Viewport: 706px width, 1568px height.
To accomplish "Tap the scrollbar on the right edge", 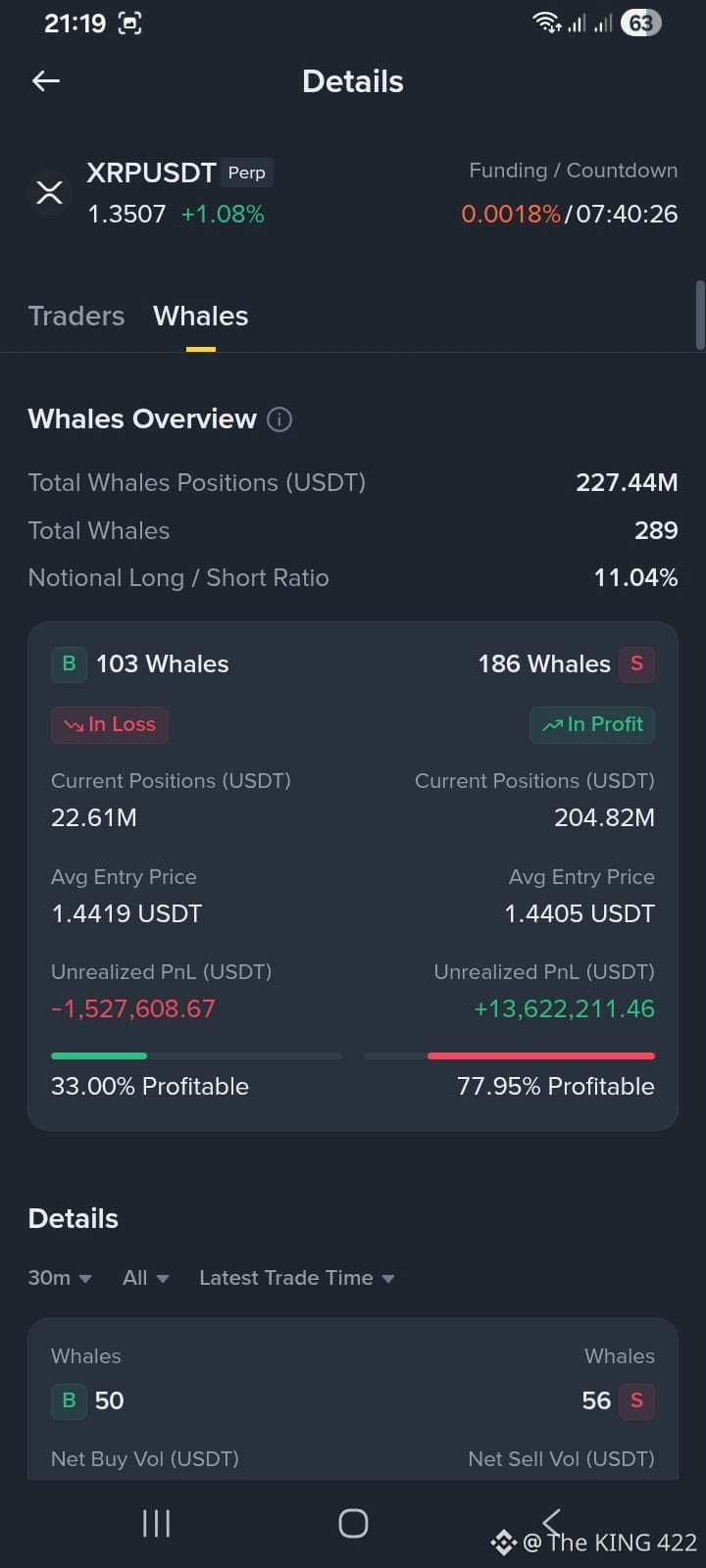I will coord(700,316).
